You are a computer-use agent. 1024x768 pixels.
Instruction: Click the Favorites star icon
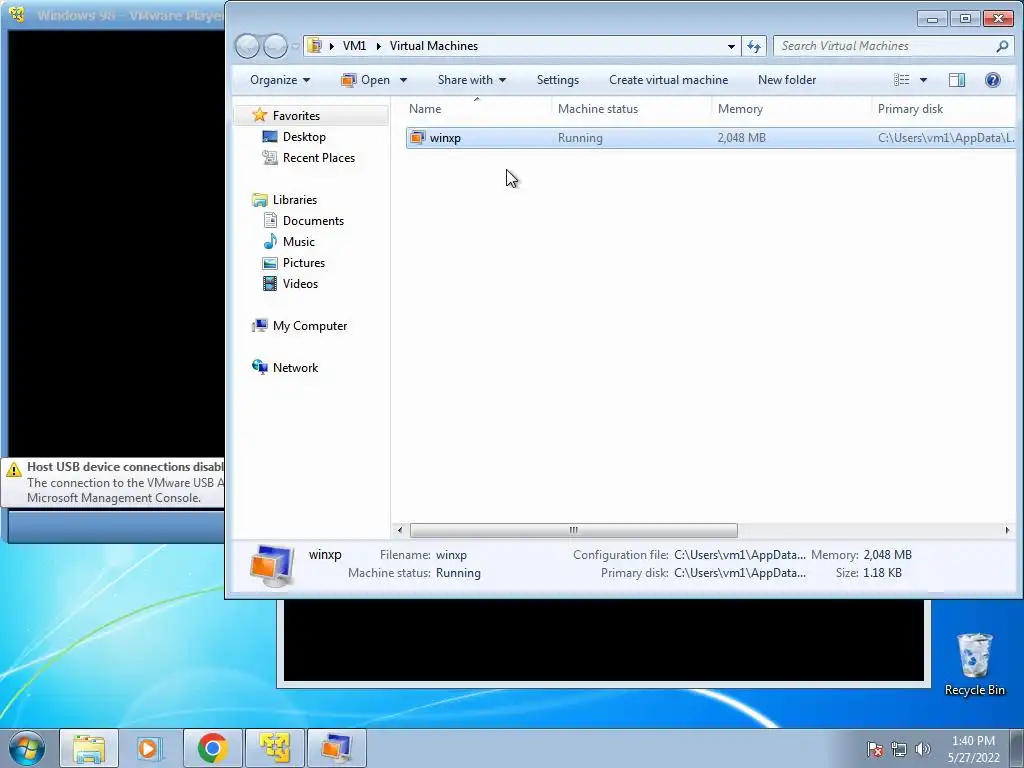tap(259, 116)
